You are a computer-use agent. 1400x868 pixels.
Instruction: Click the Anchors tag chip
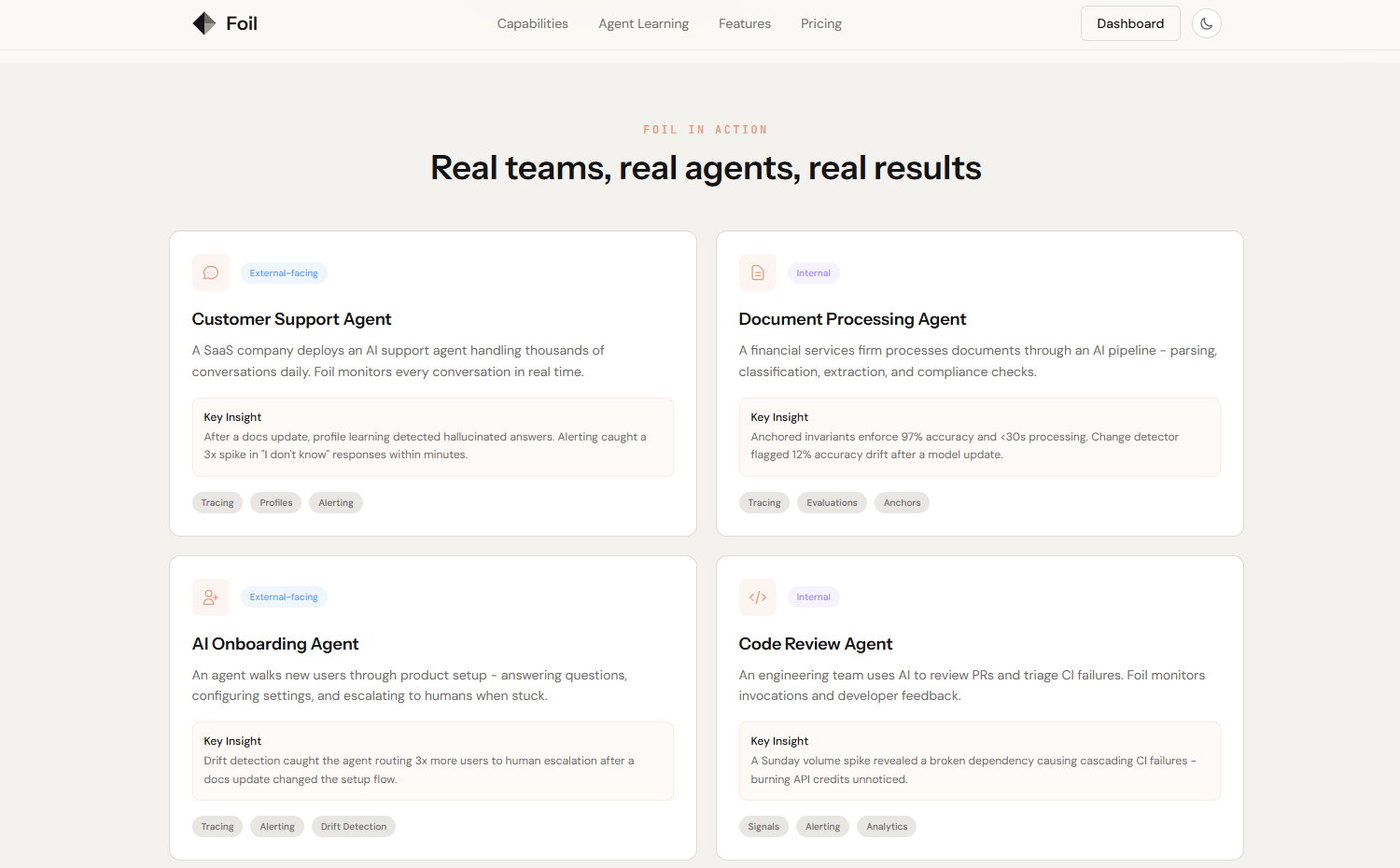click(x=902, y=502)
